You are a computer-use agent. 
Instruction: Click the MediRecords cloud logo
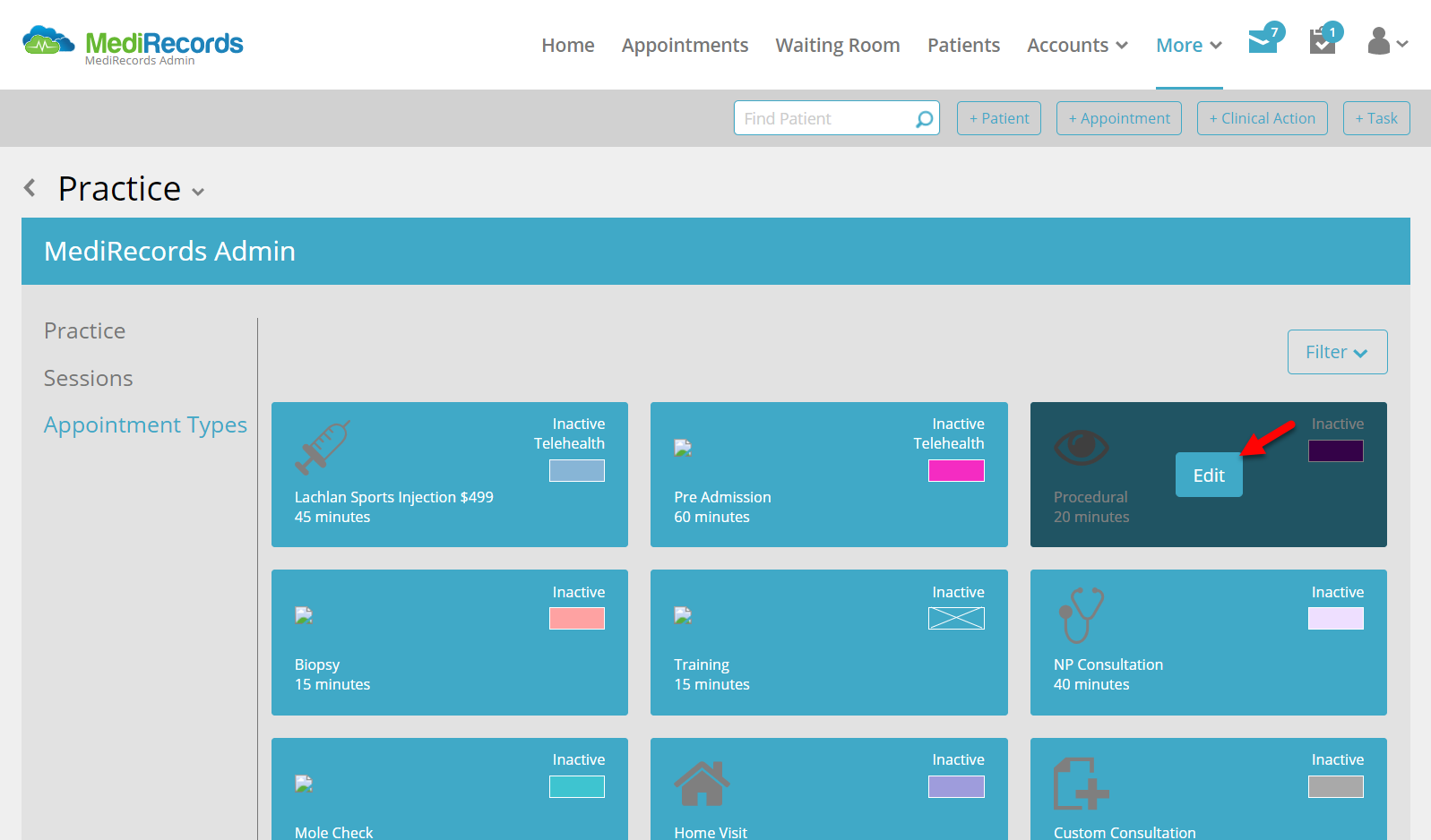(x=48, y=41)
